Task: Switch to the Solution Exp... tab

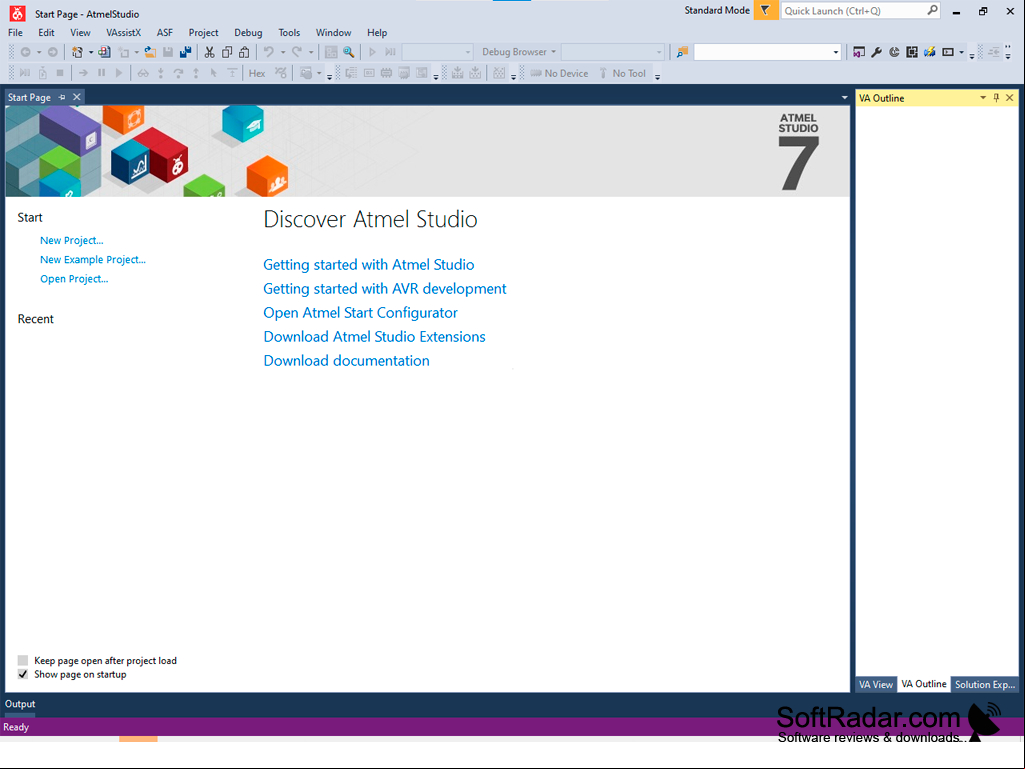Action: [x=984, y=685]
